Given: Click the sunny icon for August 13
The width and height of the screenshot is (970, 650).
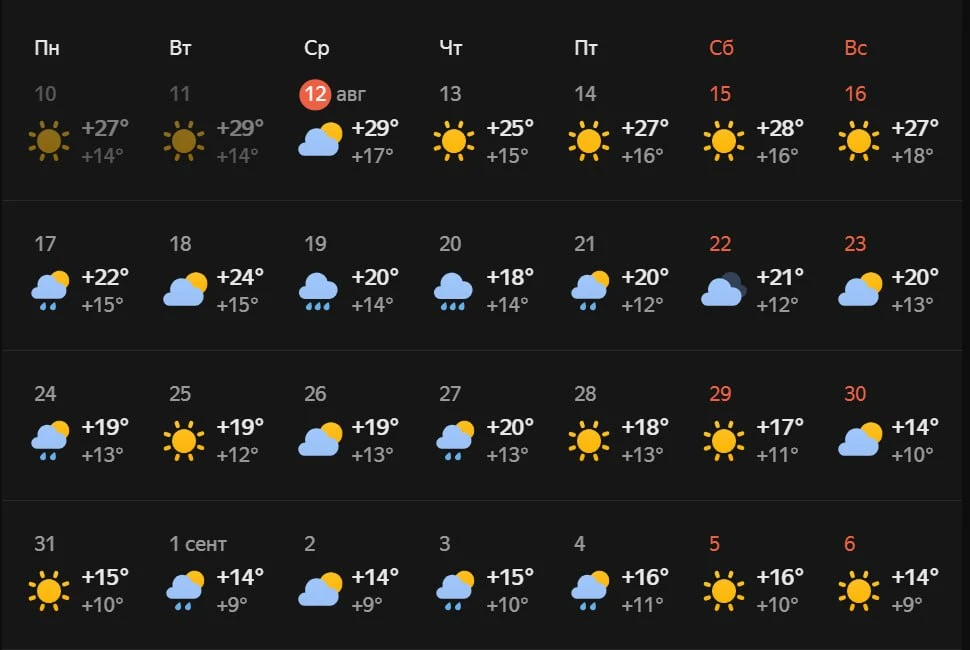Looking at the screenshot, I should tap(453, 141).
